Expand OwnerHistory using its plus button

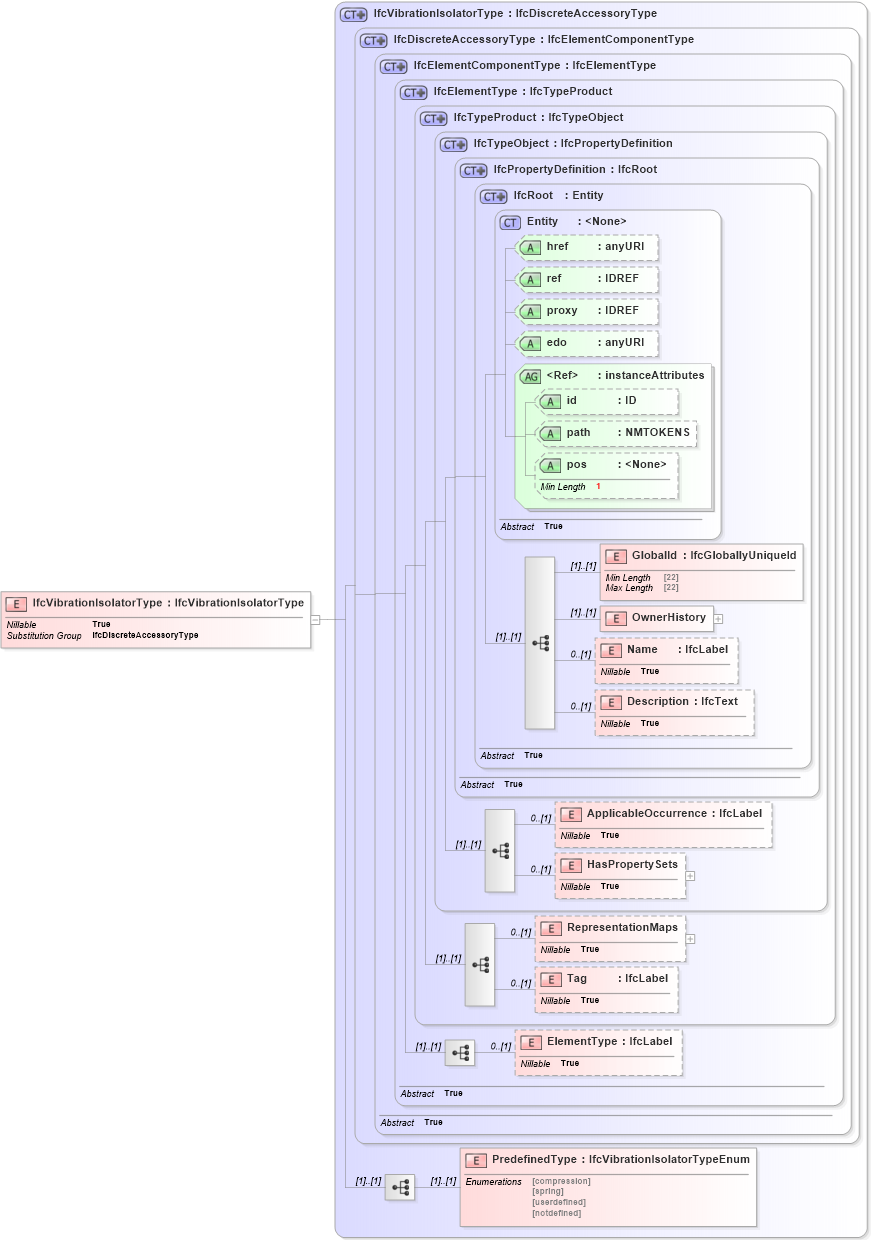coord(718,618)
